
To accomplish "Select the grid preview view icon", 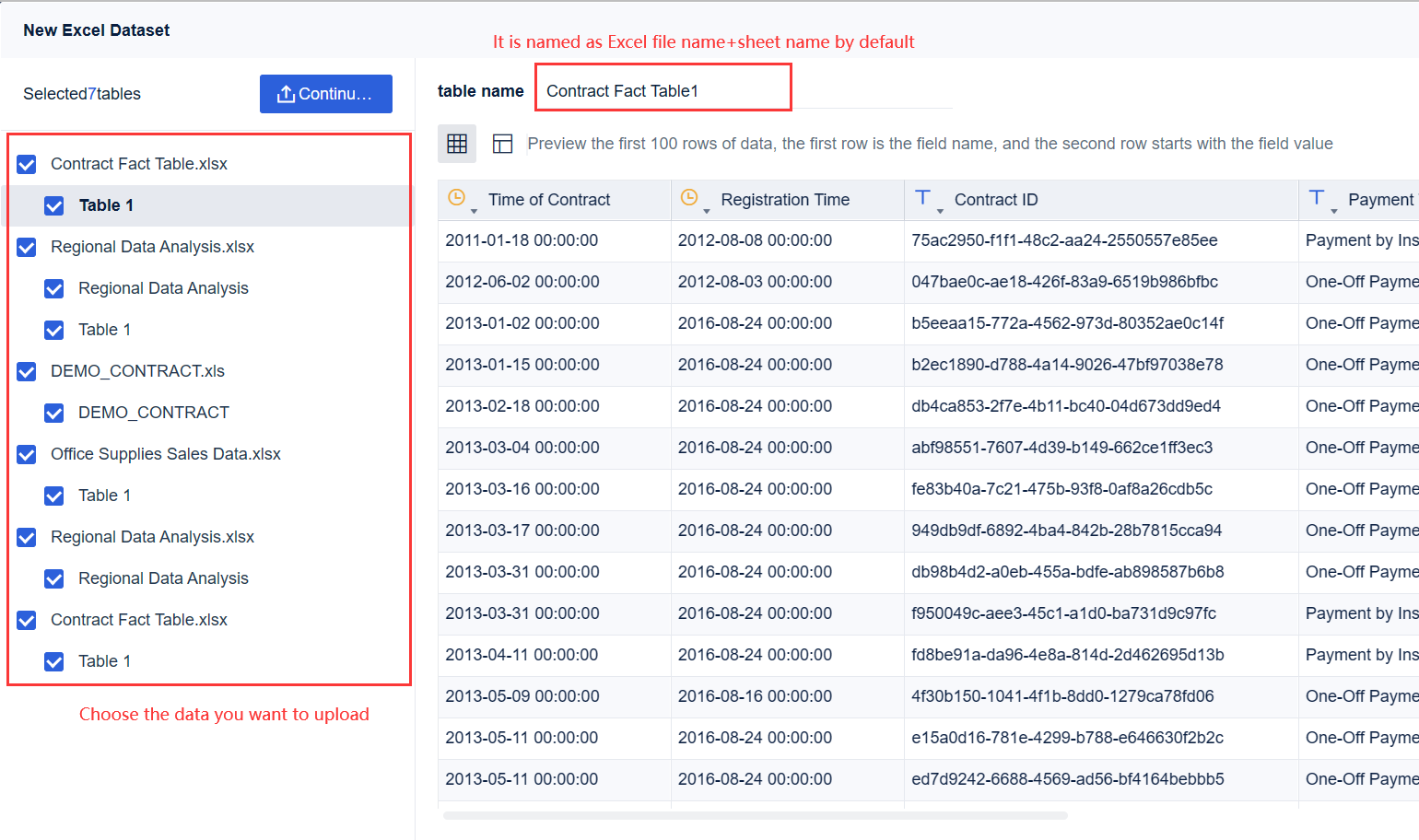I will [457, 144].
